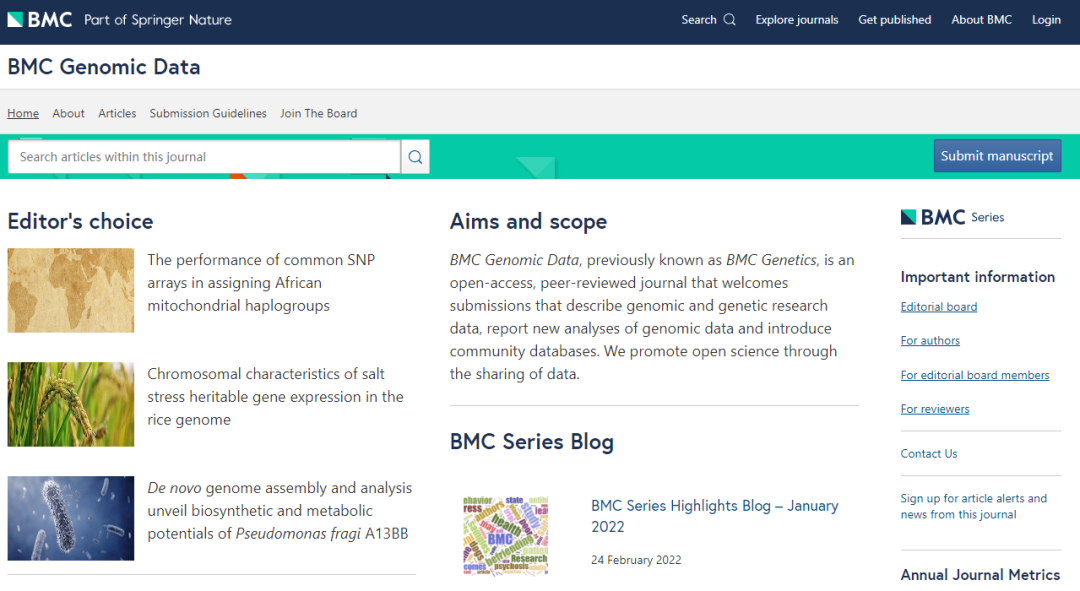Viewport: 1080px width, 591px height.
Task: Click the 24 February 2022 date
Action: (636, 560)
